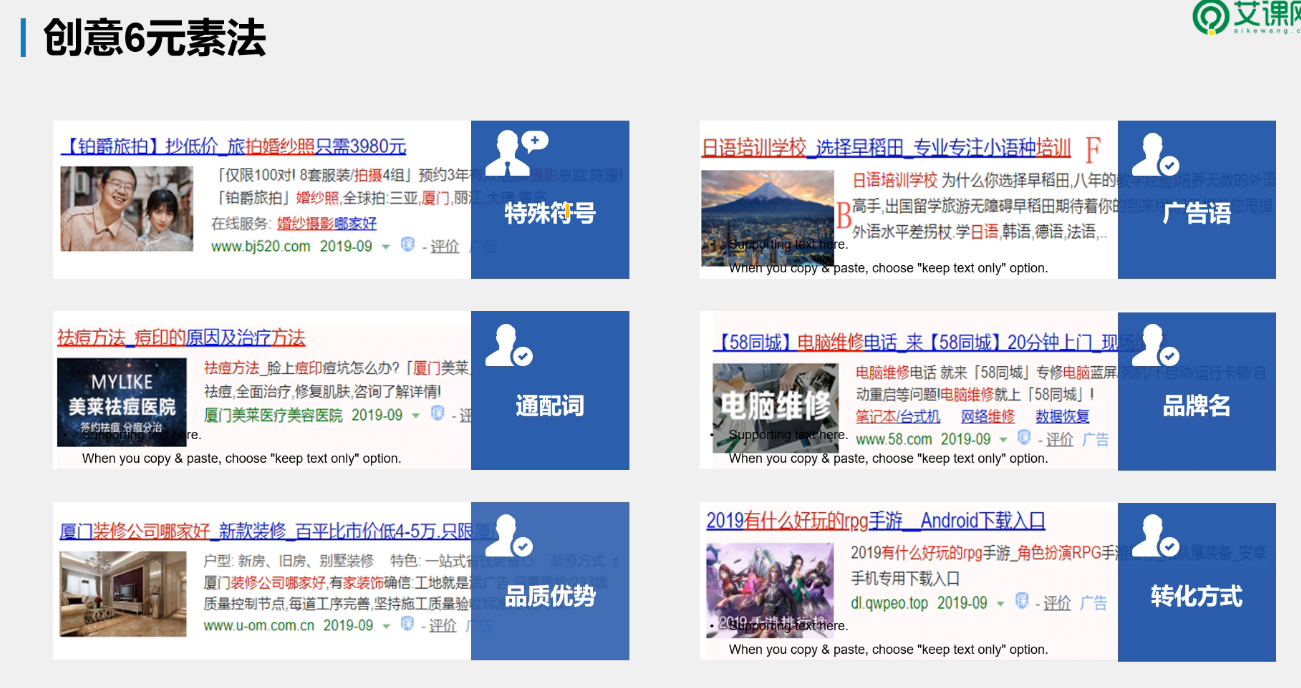The width and height of the screenshot is (1301, 688).
Task: Click 手机专用下载入口 description text
Action: 905,578
